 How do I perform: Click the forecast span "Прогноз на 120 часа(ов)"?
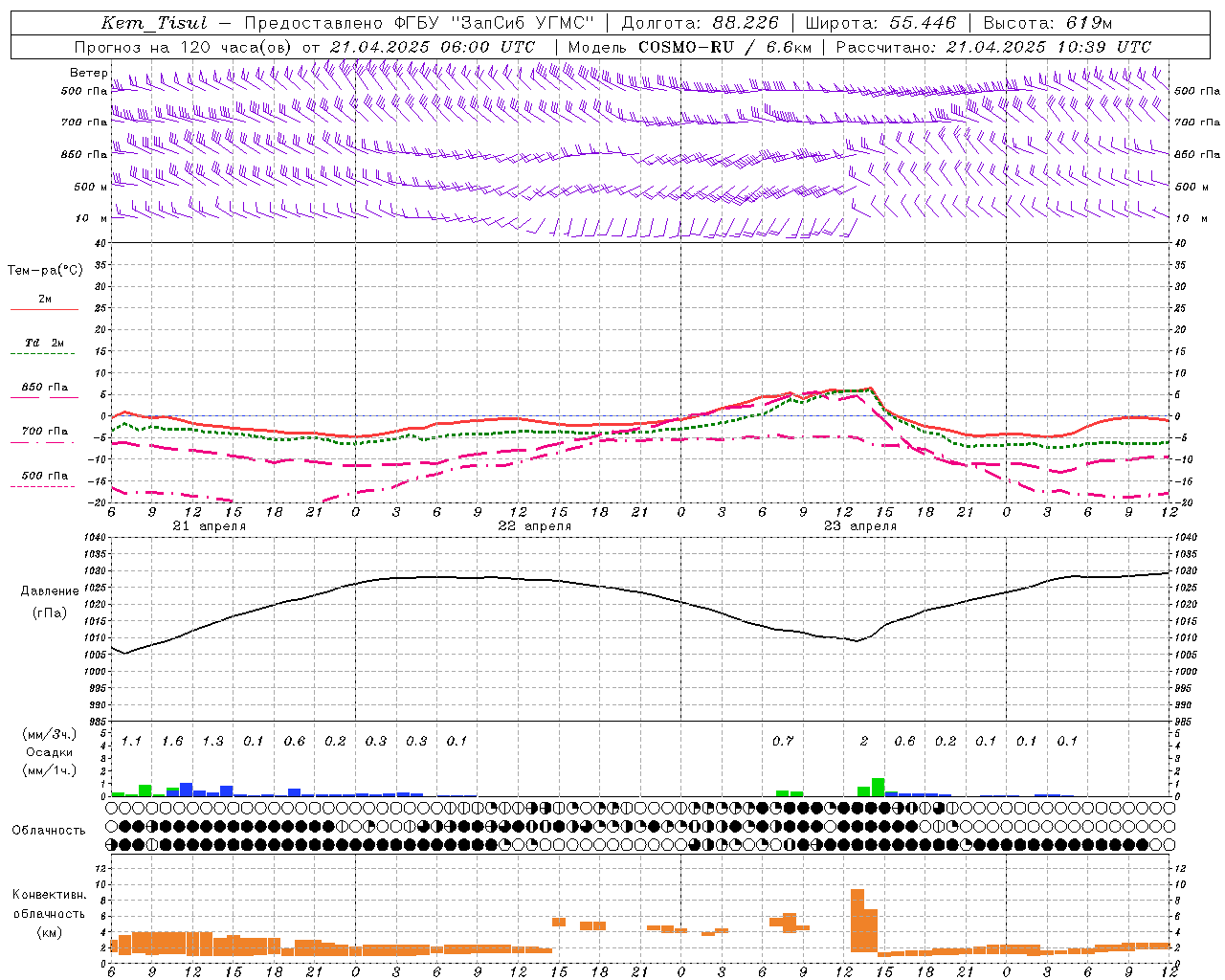tap(184, 47)
